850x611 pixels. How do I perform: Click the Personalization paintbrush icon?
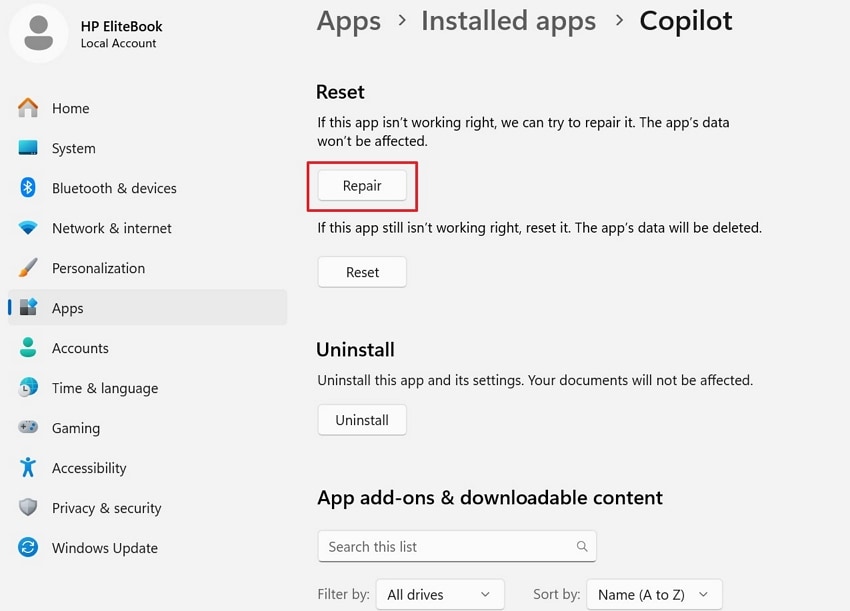(x=28, y=267)
